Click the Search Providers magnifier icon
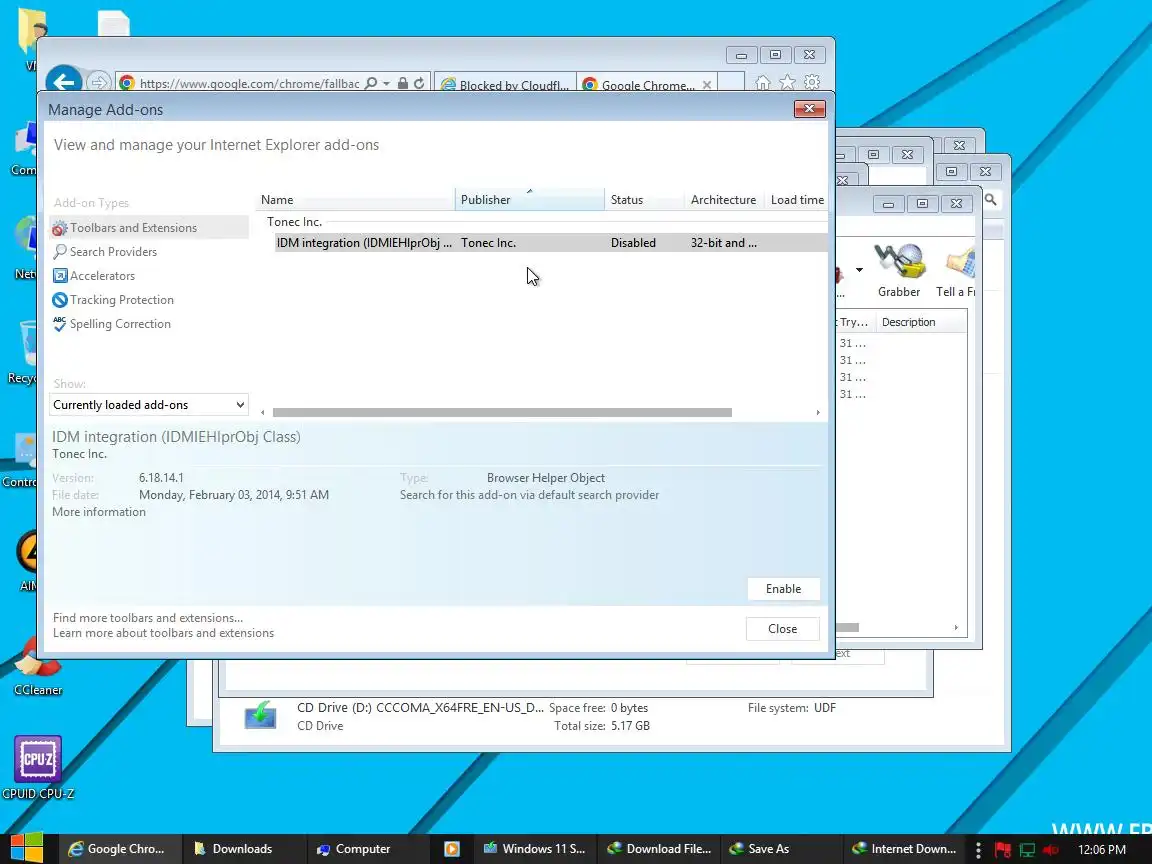 60,252
